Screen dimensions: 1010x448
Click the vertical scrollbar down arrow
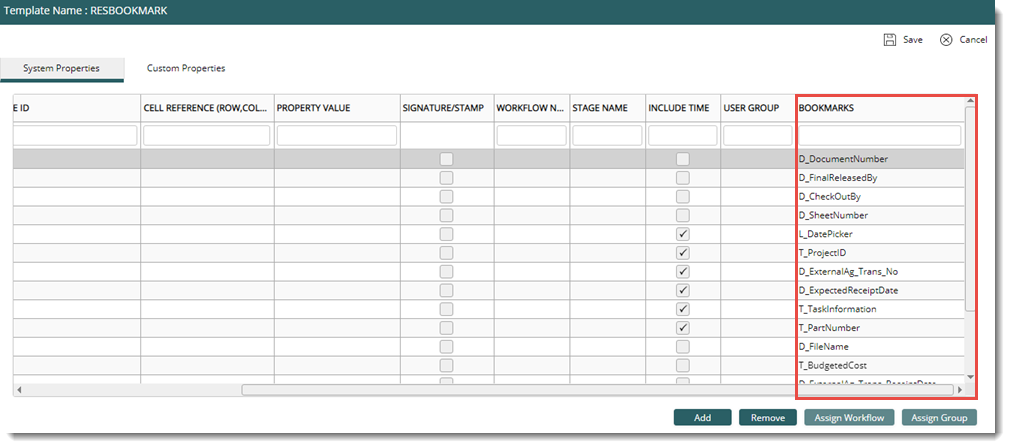[x=971, y=377]
